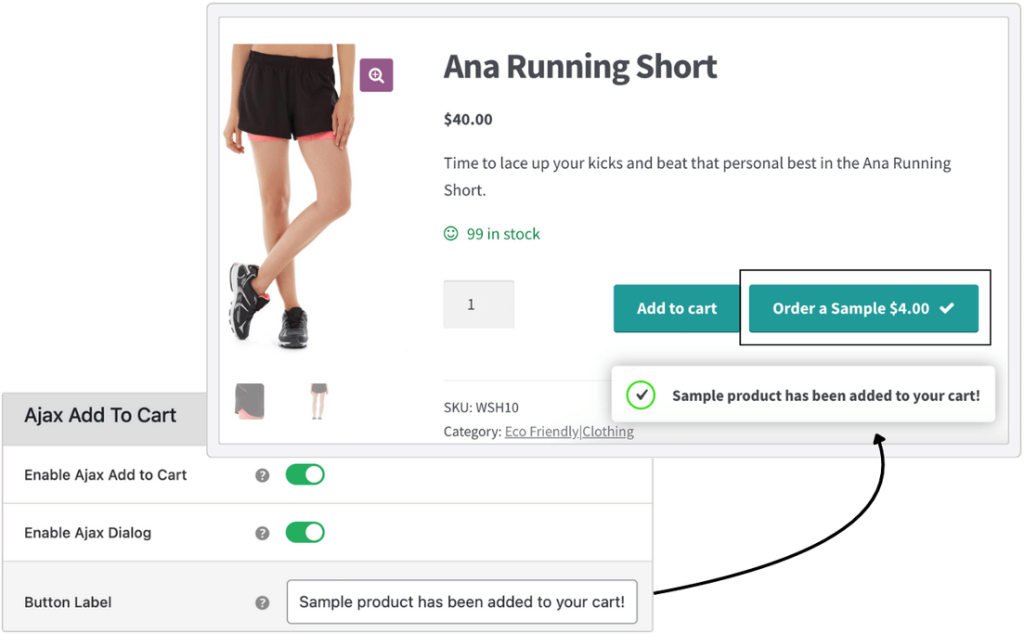The width and height of the screenshot is (1024, 634).
Task: Click the SKU: WSH10 text
Action: pos(481,407)
